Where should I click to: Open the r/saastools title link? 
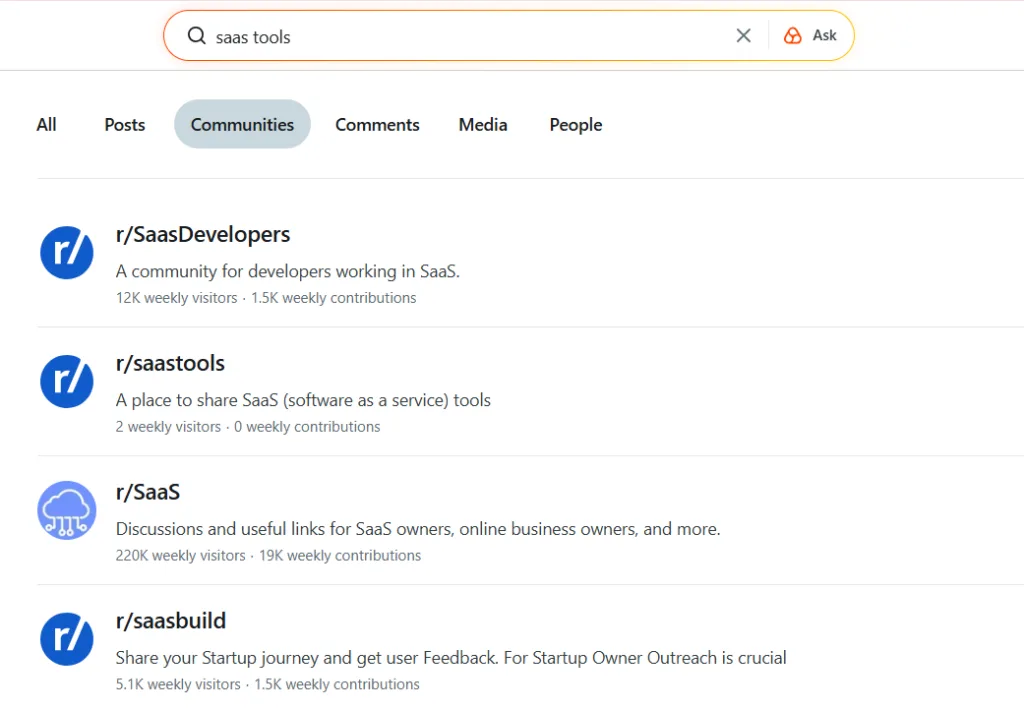click(170, 364)
